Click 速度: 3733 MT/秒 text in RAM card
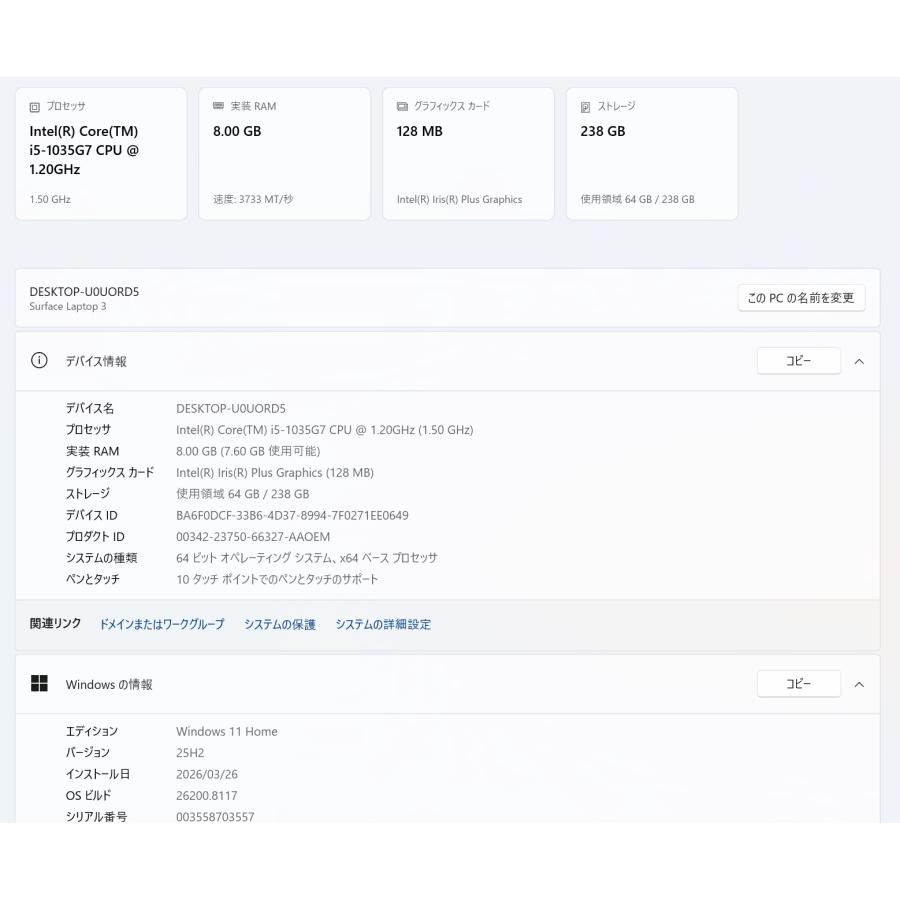The image size is (900, 900). pyautogui.click(x=253, y=199)
